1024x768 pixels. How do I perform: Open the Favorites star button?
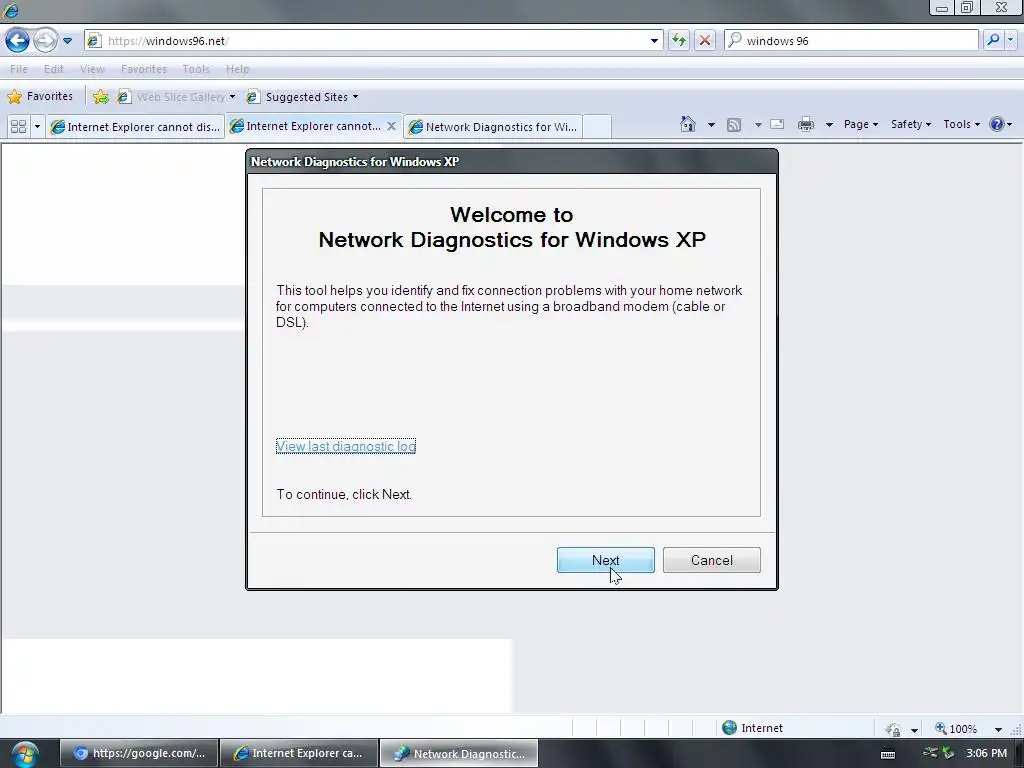[40, 97]
